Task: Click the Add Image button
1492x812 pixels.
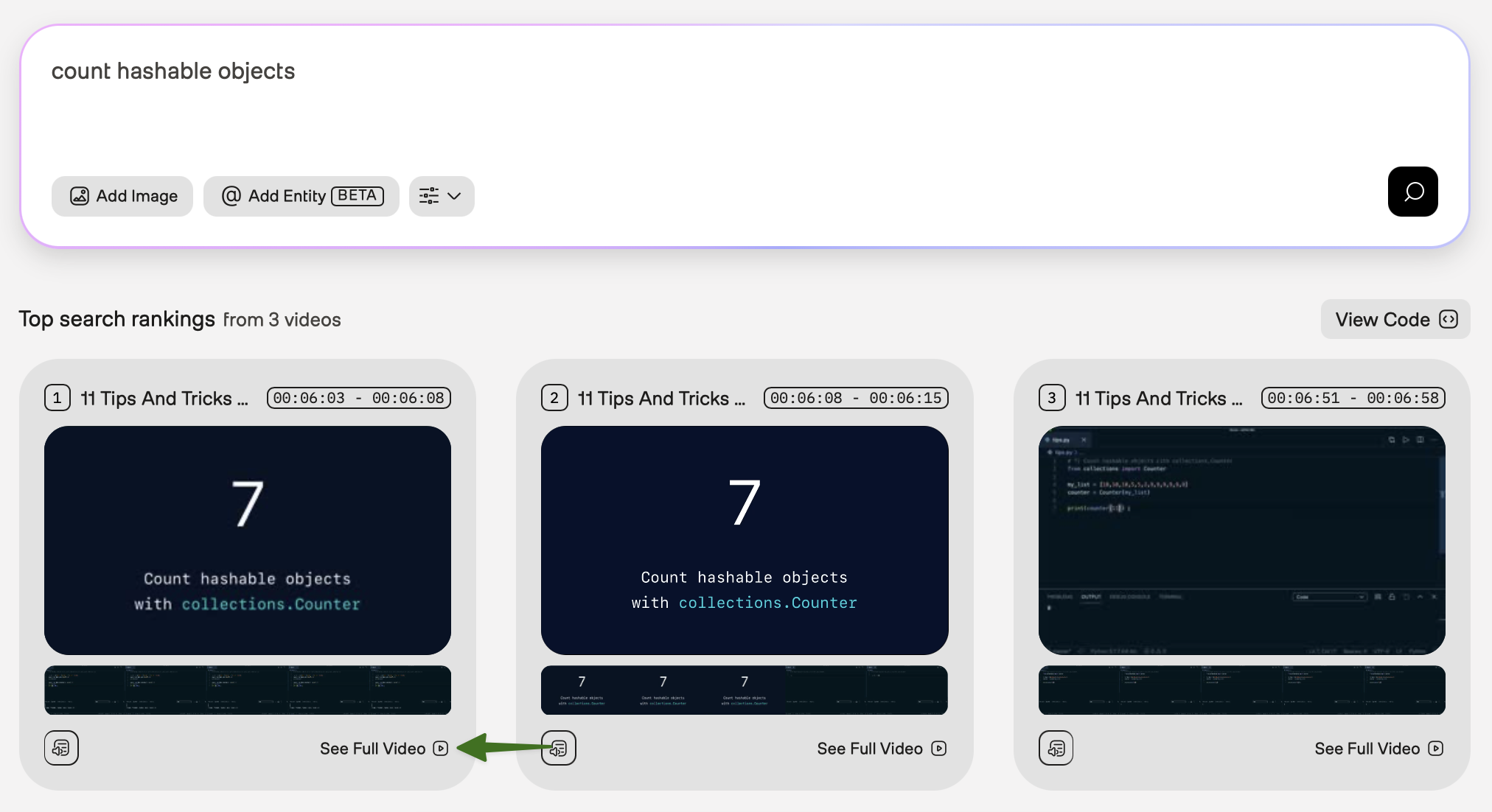Action: point(122,196)
